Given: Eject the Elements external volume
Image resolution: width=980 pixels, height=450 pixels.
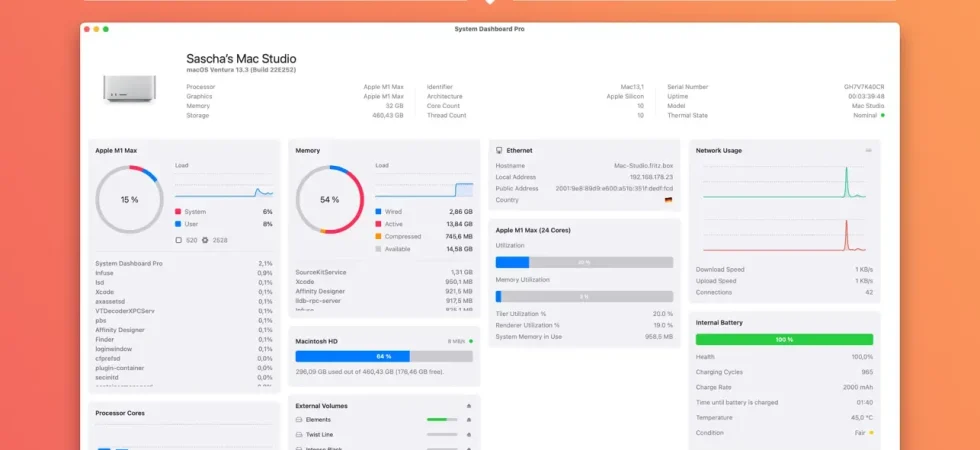Looking at the screenshot, I should [x=469, y=419].
